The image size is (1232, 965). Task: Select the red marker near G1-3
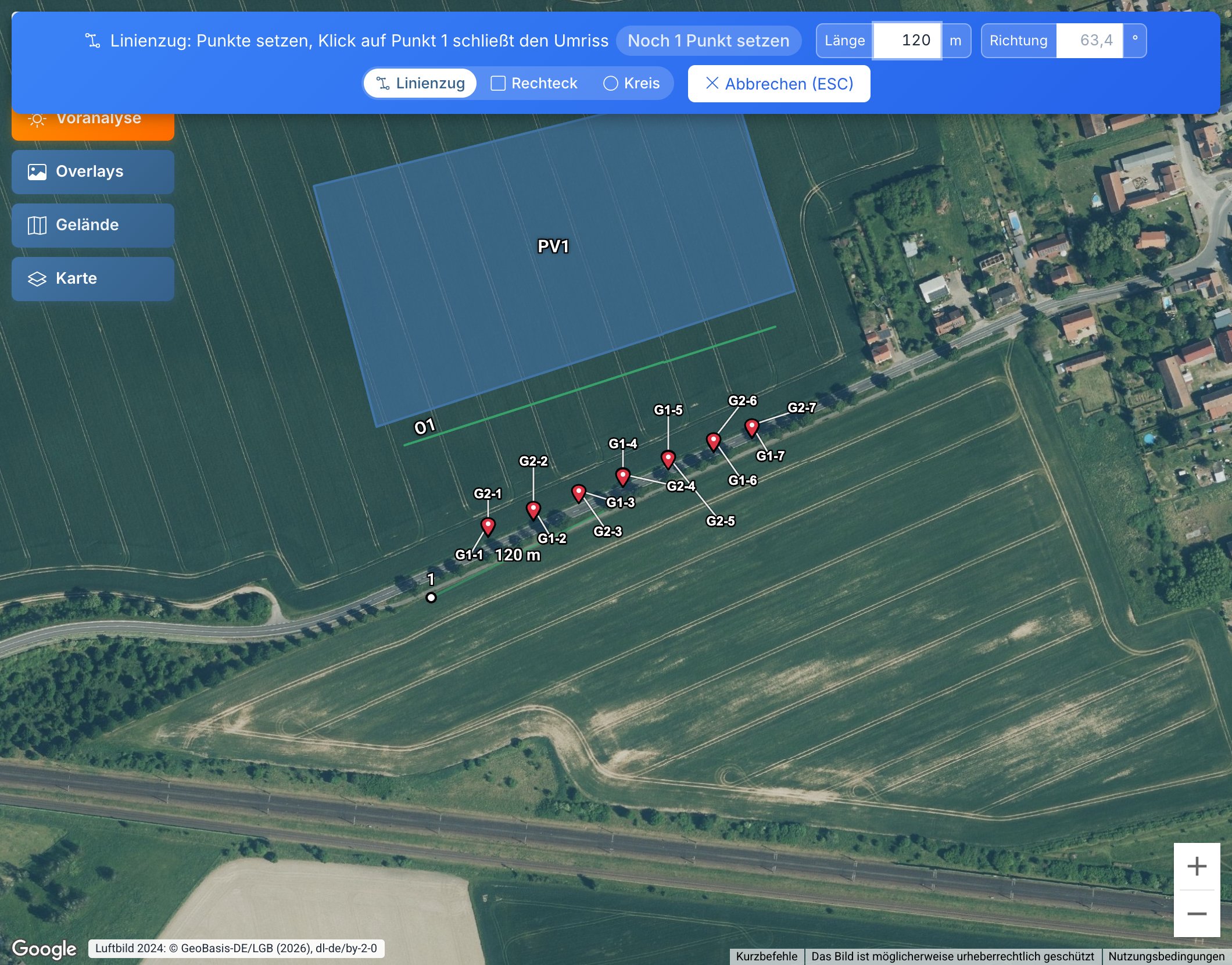(578, 492)
